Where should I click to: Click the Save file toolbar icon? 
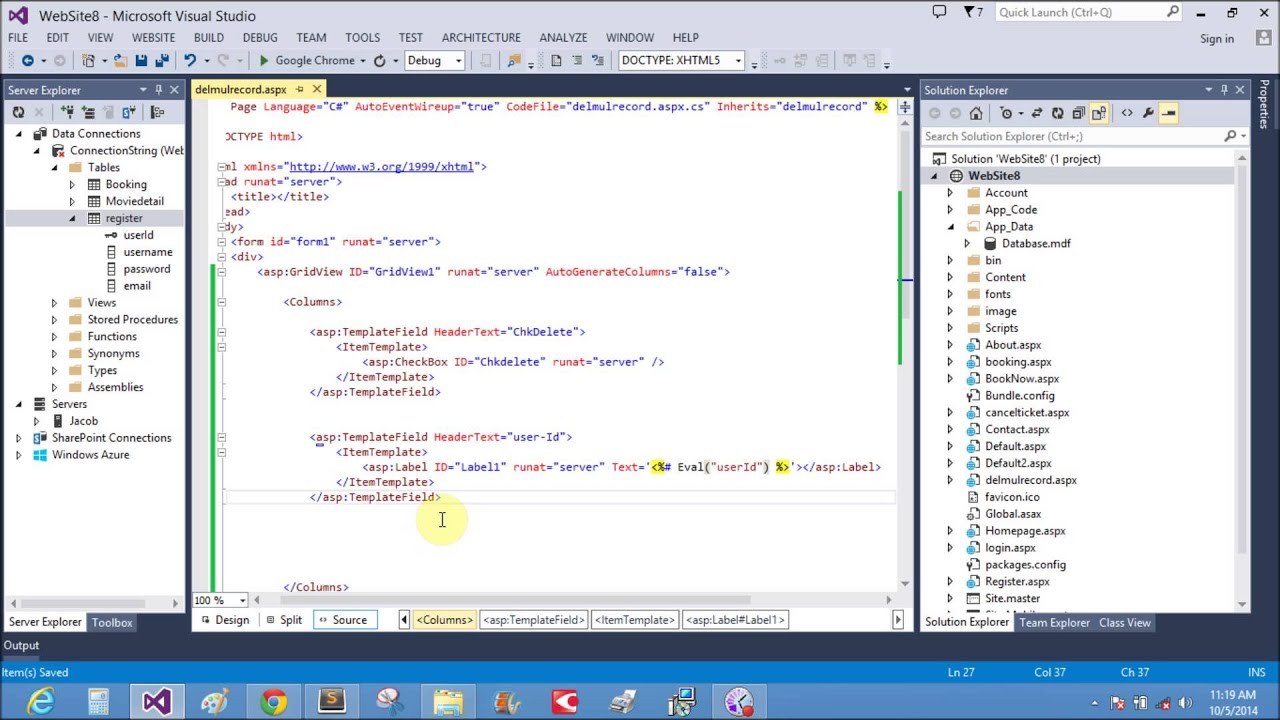[x=141, y=61]
